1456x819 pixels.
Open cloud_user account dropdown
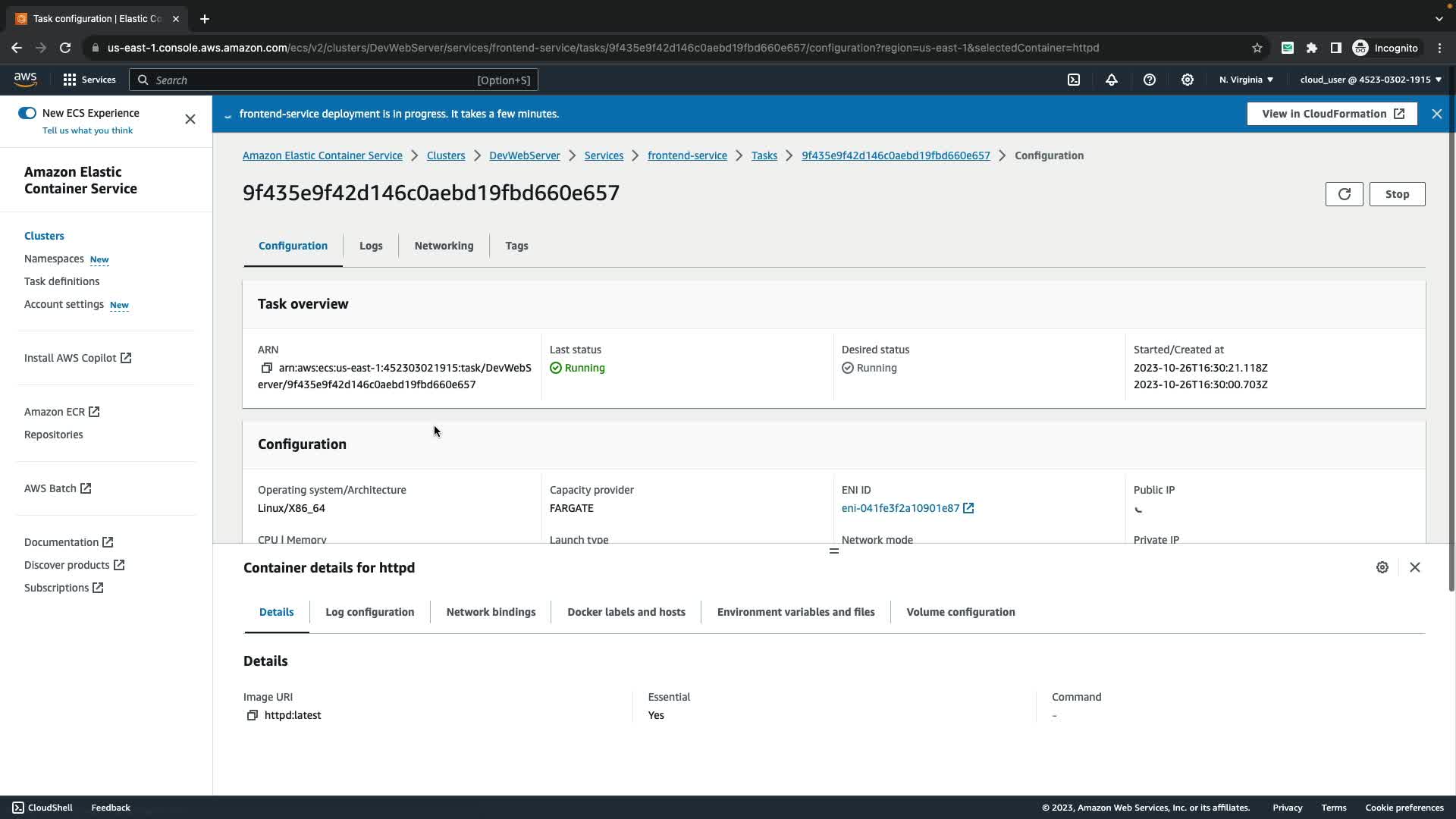pos(1370,80)
